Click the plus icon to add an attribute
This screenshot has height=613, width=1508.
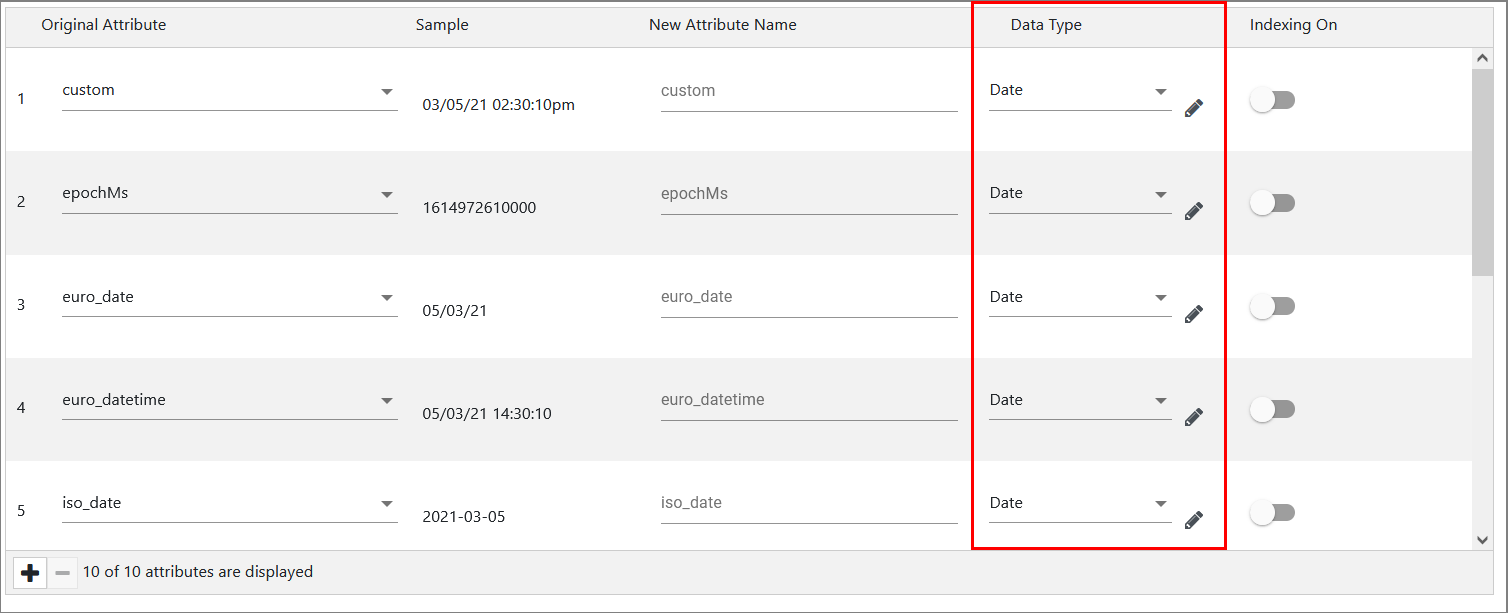point(31,572)
